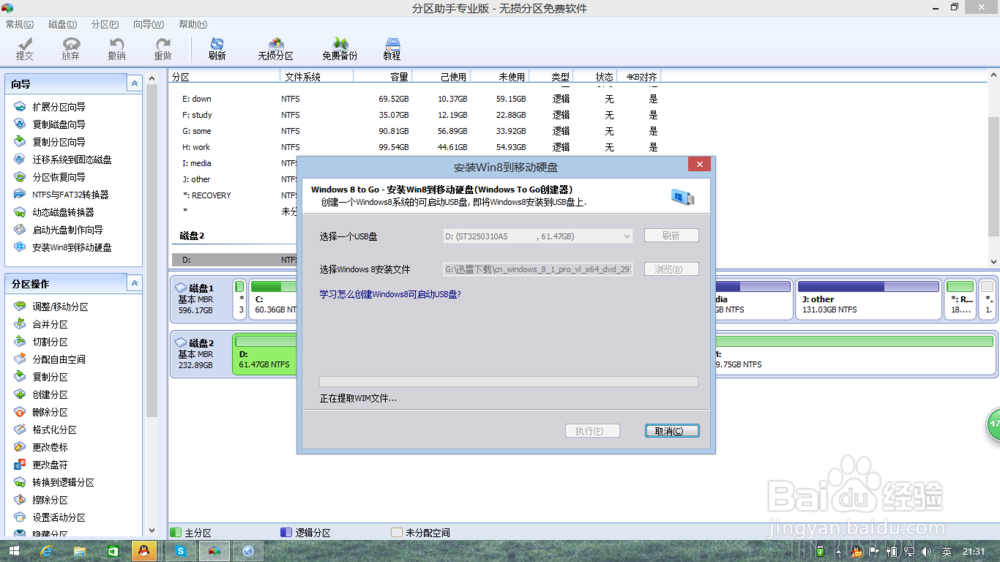Viewport: 1000px width, 562px height.
Task: Open Internet Explorer from taskbar
Action: (x=47, y=551)
